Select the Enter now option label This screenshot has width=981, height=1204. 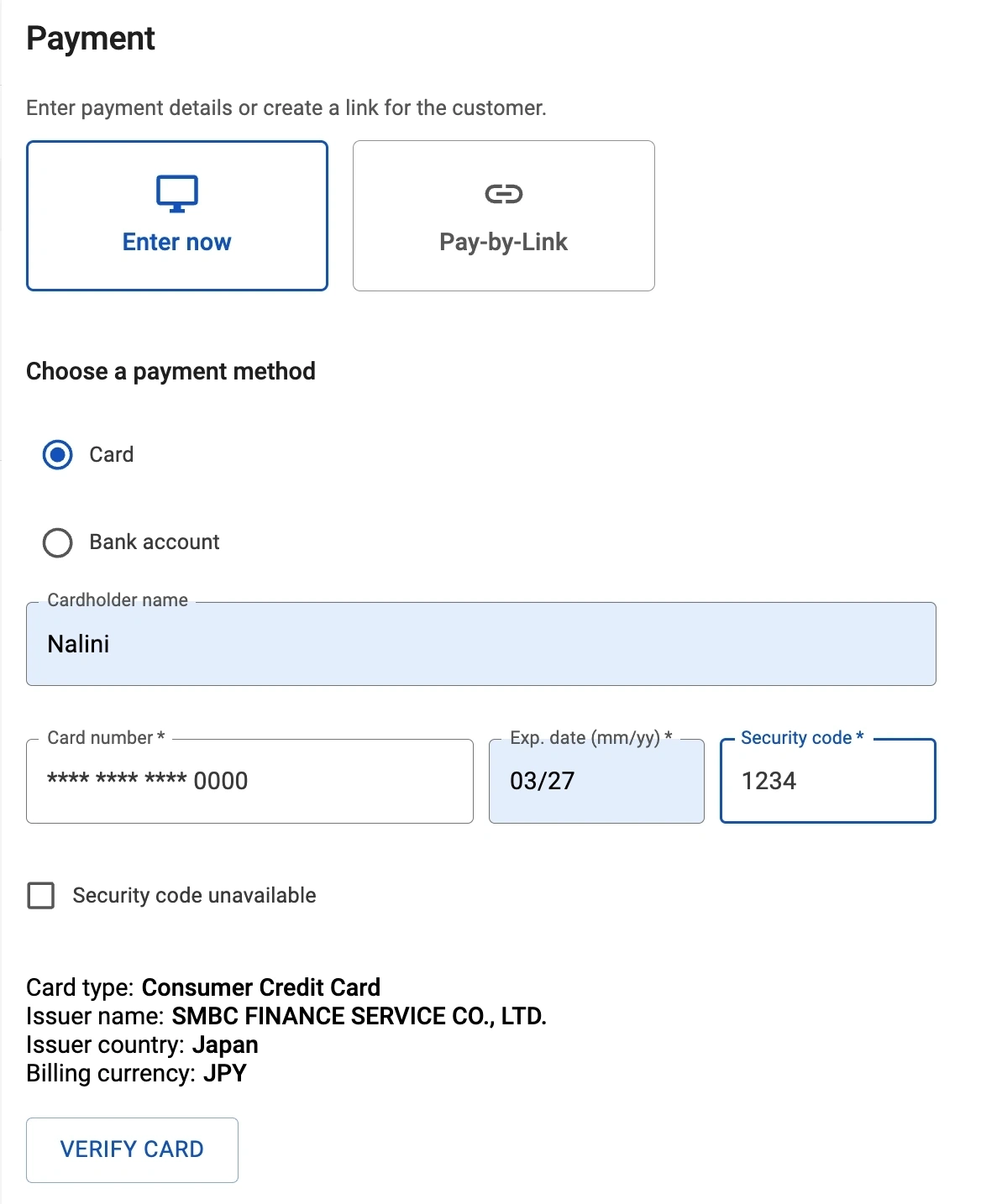[x=177, y=242]
